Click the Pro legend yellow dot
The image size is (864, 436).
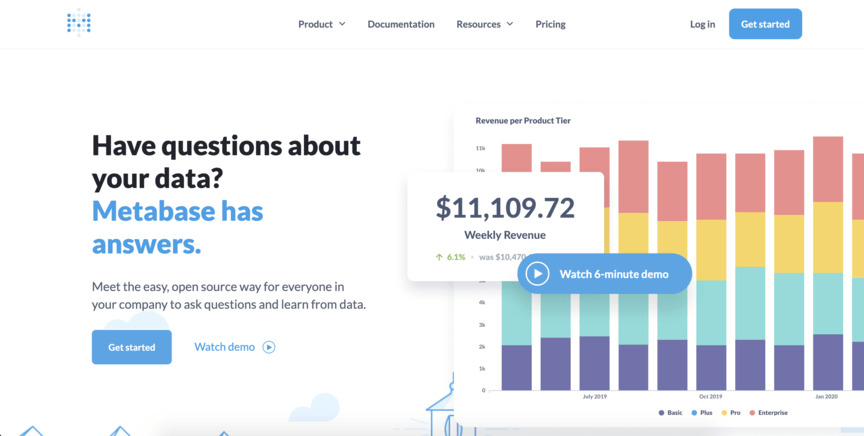[x=724, y=413]
